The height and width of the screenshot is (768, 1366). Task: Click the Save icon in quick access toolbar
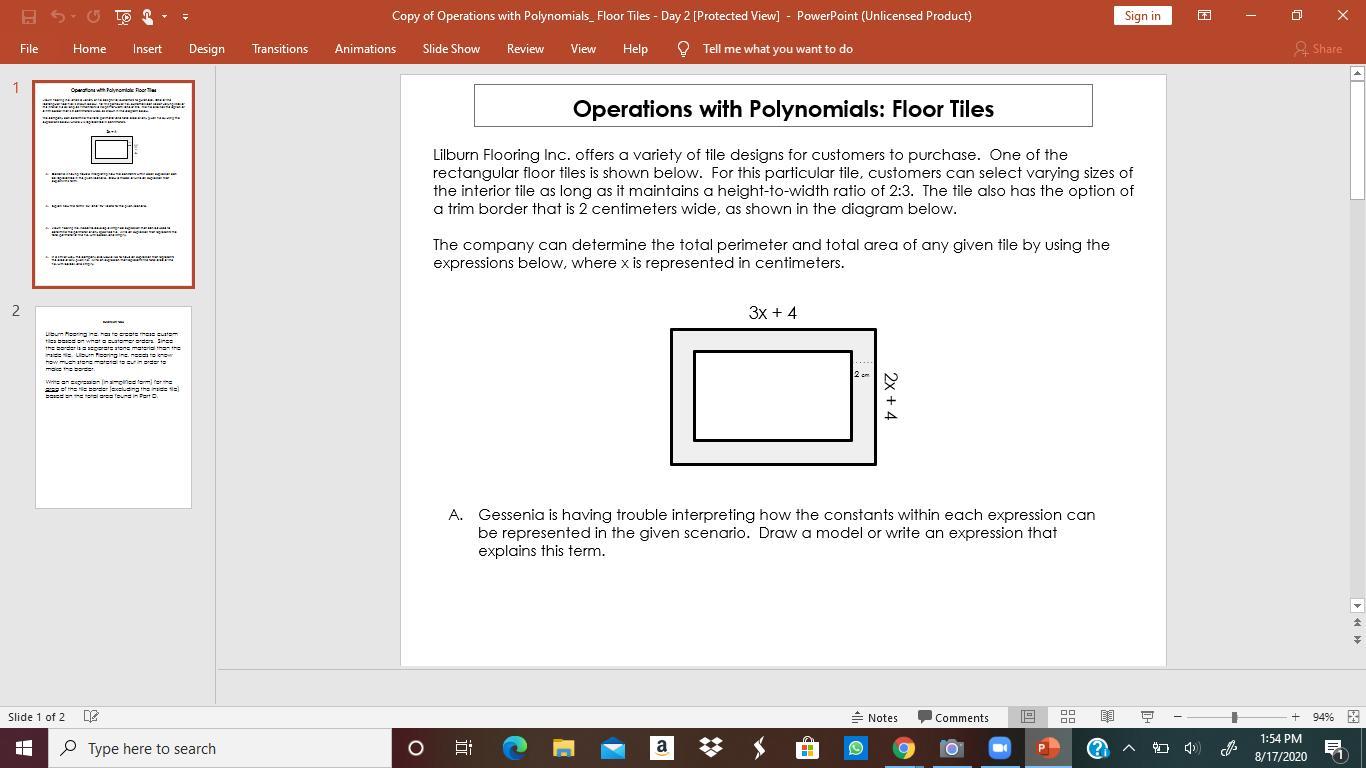click(x=28, y=16)
